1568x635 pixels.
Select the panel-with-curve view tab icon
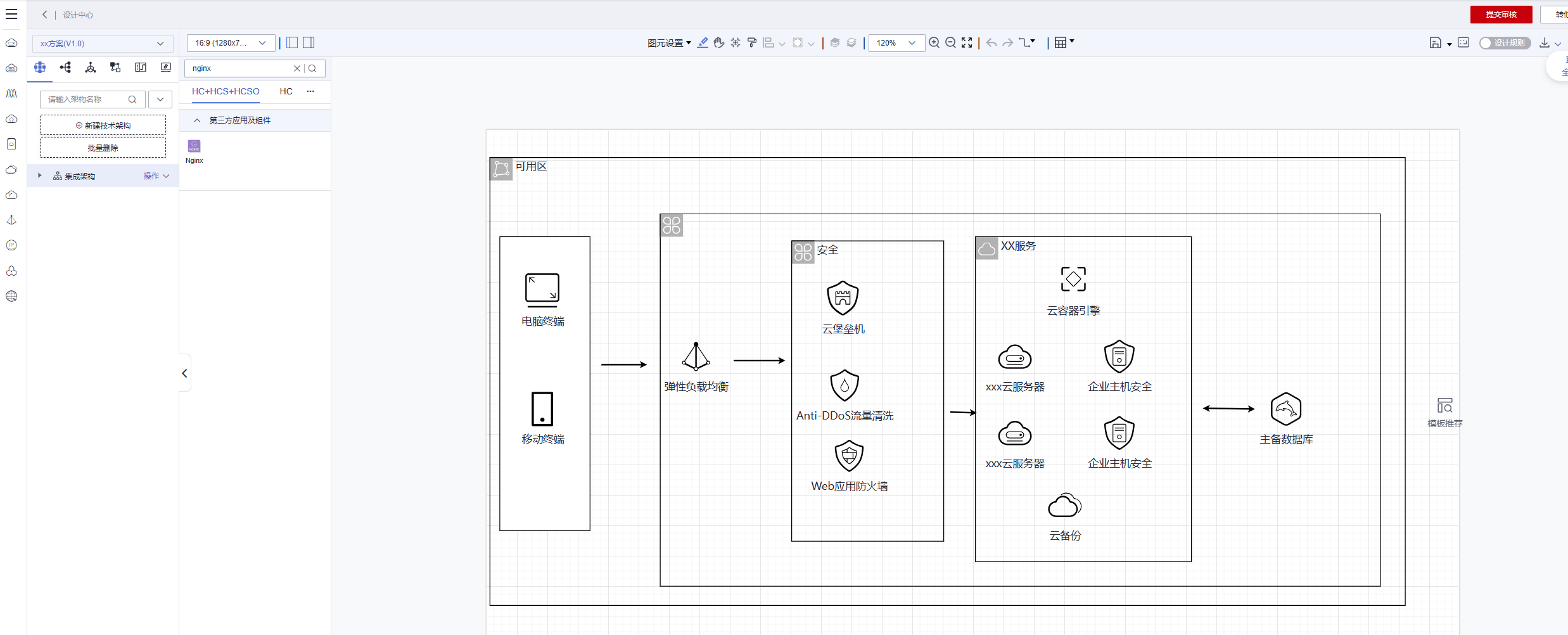click(x=141, y=67)
